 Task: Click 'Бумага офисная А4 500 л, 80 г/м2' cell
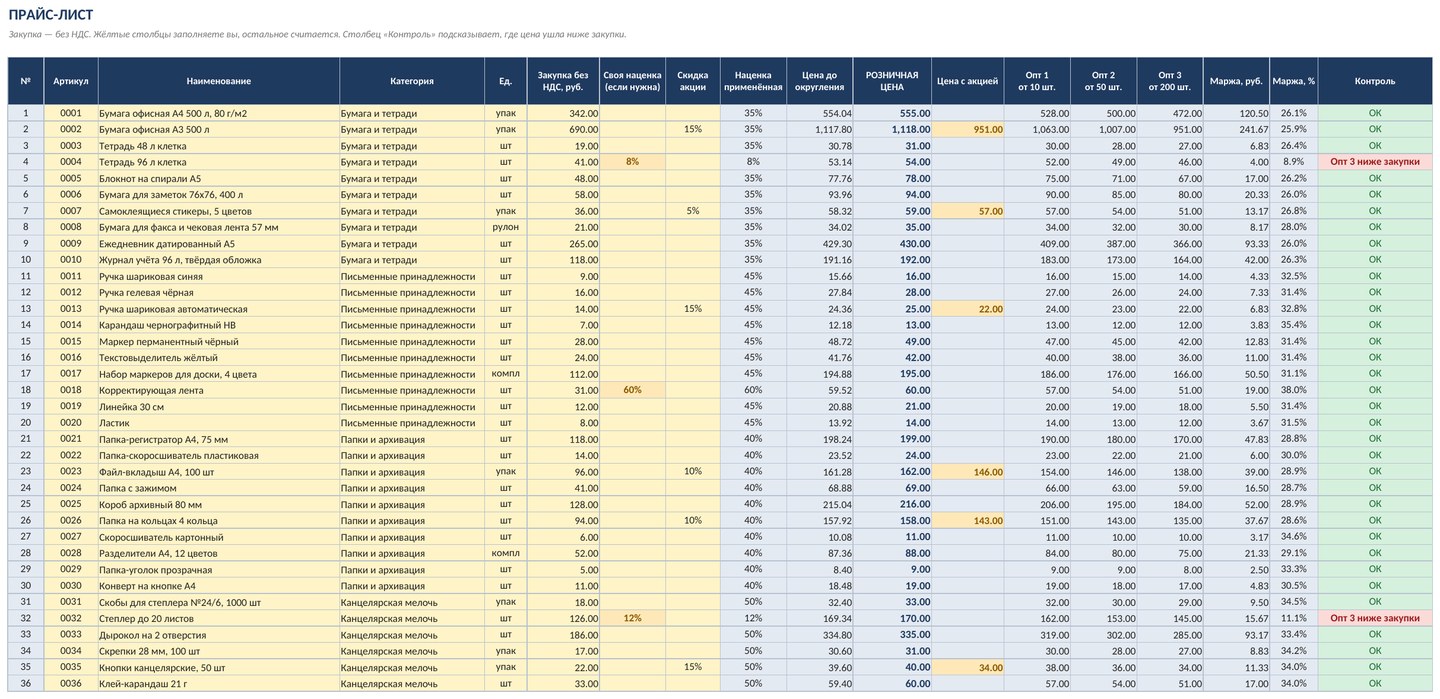coord(218,113)
